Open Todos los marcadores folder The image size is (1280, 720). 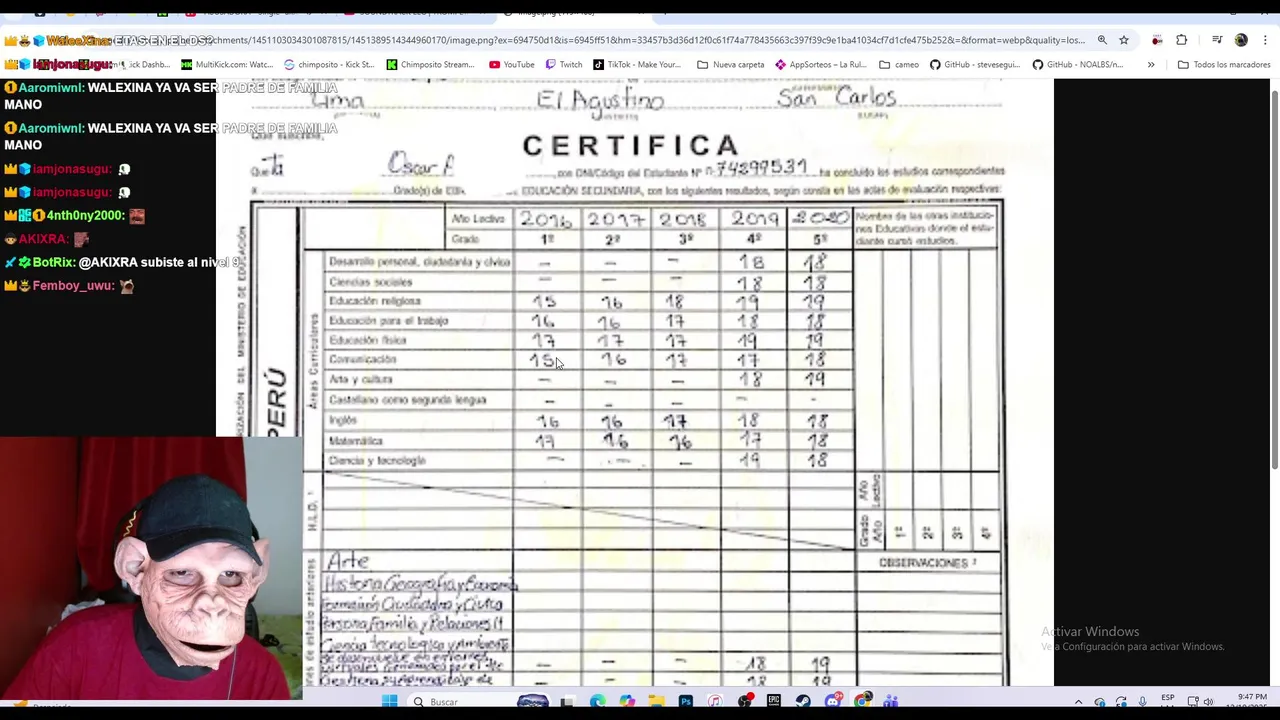(1224, 64)
